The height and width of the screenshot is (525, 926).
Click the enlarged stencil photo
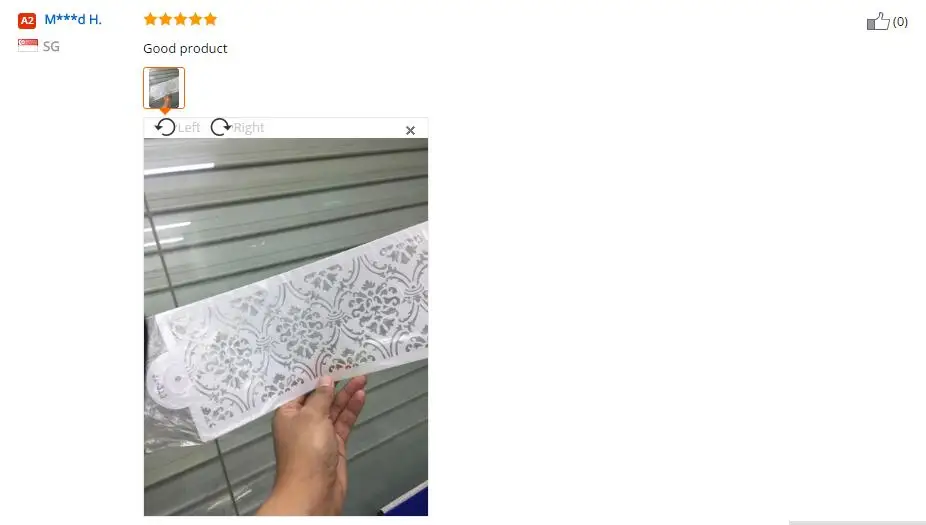point(286,327)
